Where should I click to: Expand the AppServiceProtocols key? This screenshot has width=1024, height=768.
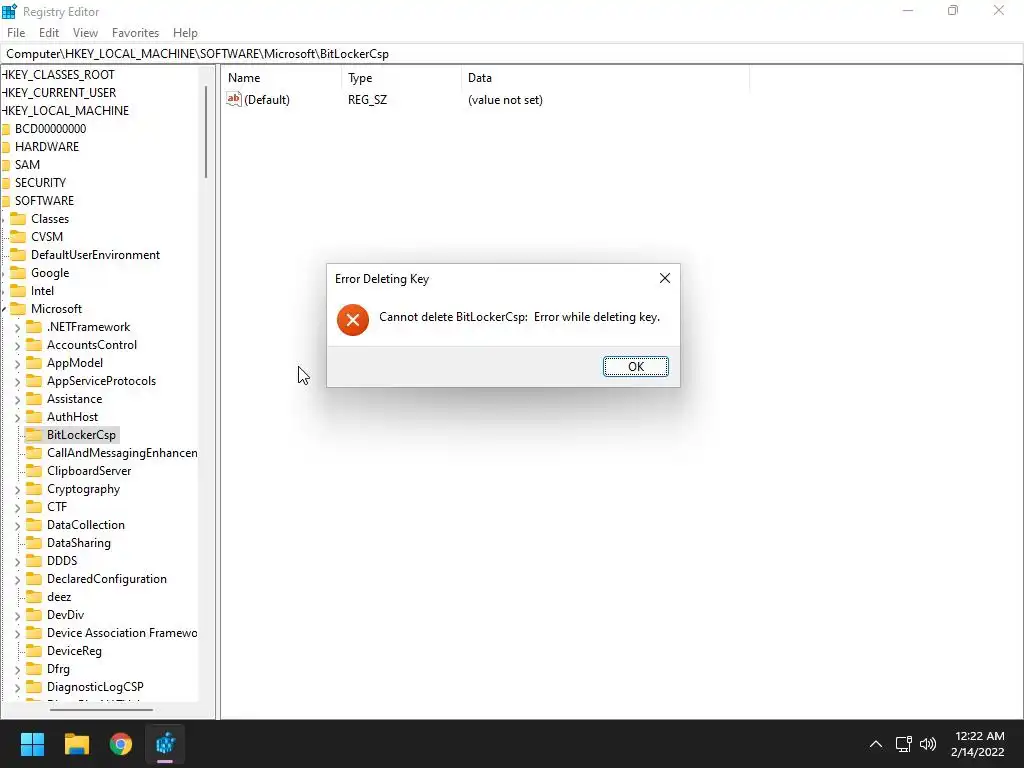(x=18, y=381)
